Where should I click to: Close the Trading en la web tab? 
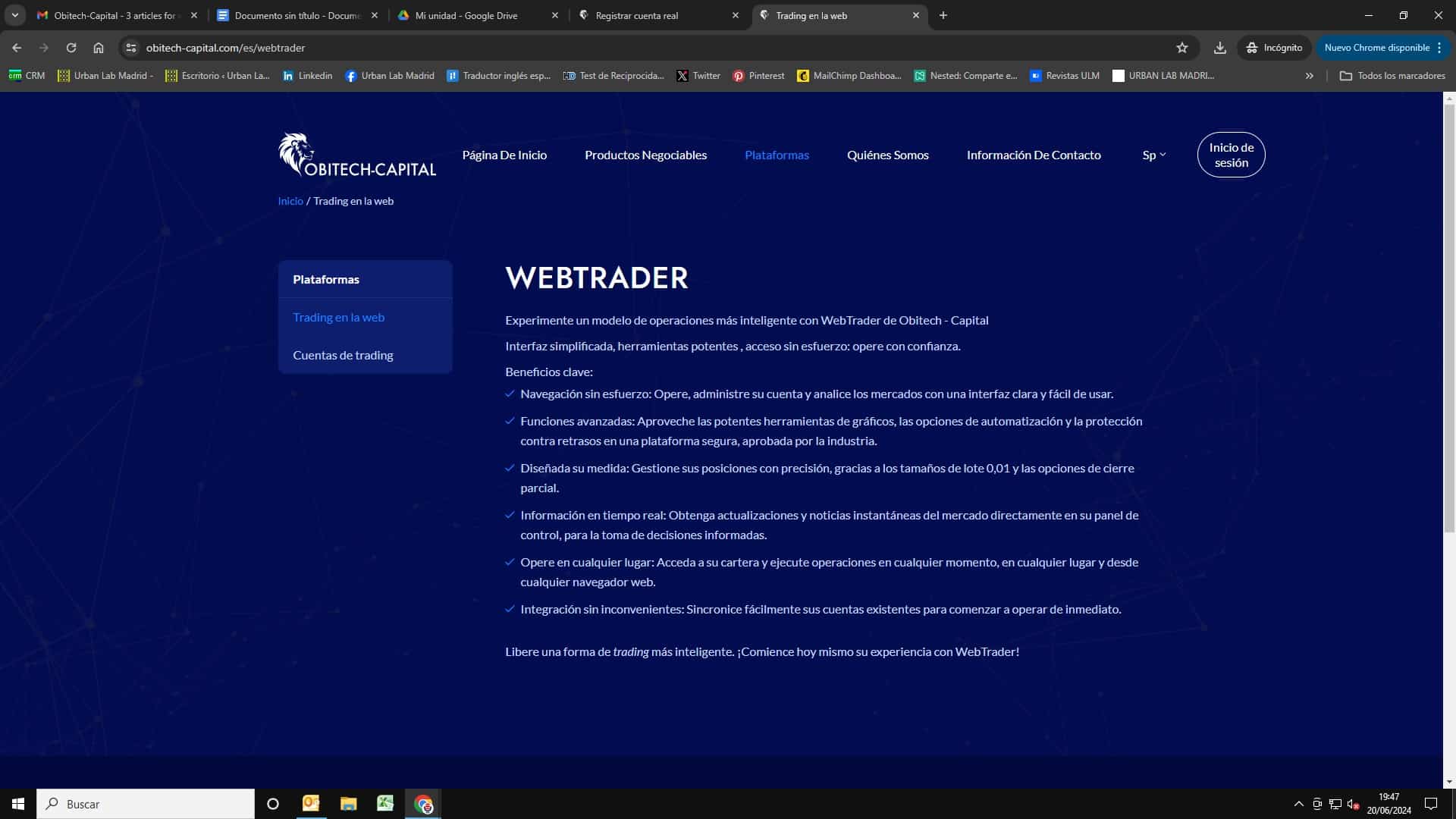pyautogui.click(x=915, y=15)
